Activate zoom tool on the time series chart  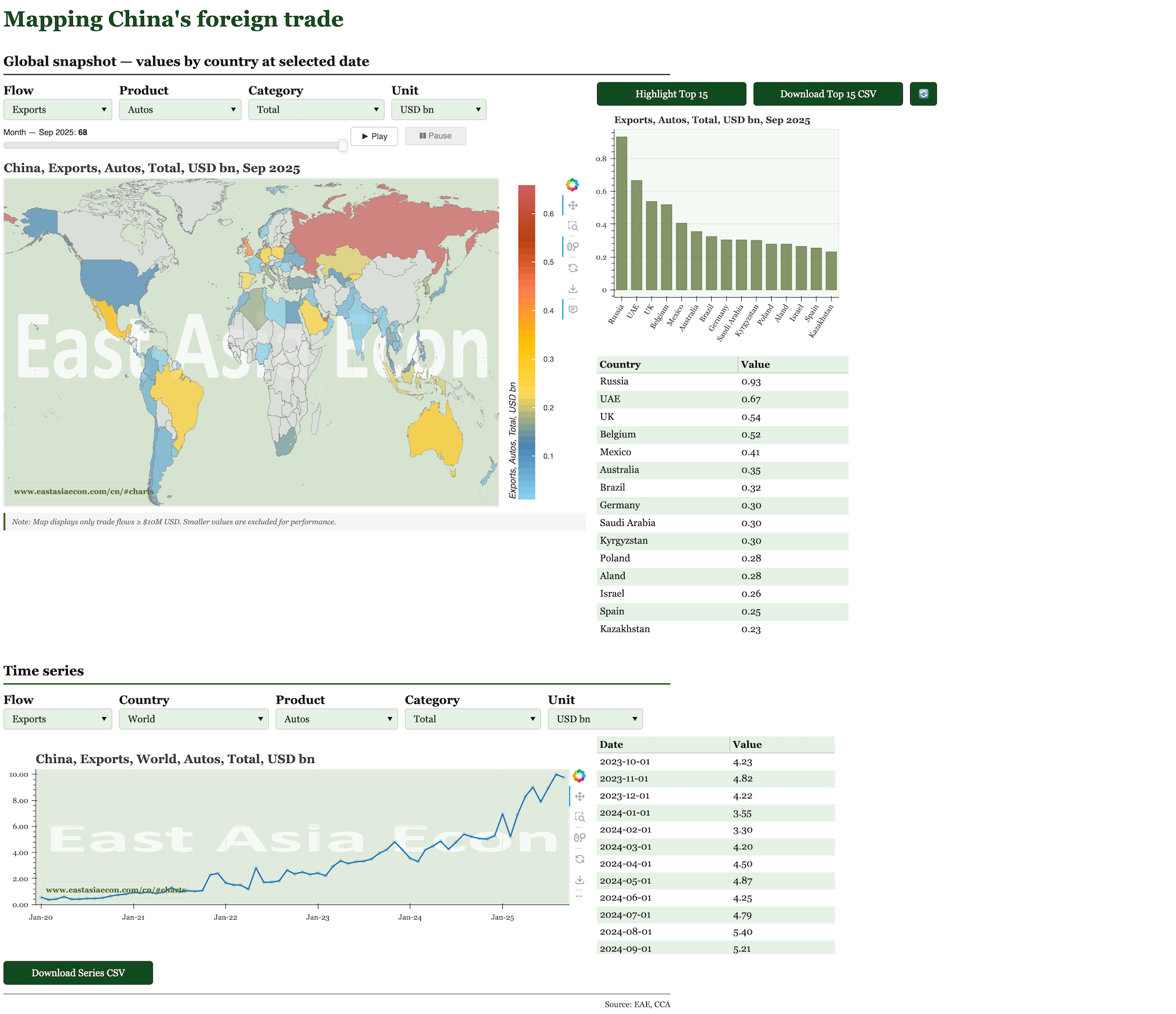point(580,816)
